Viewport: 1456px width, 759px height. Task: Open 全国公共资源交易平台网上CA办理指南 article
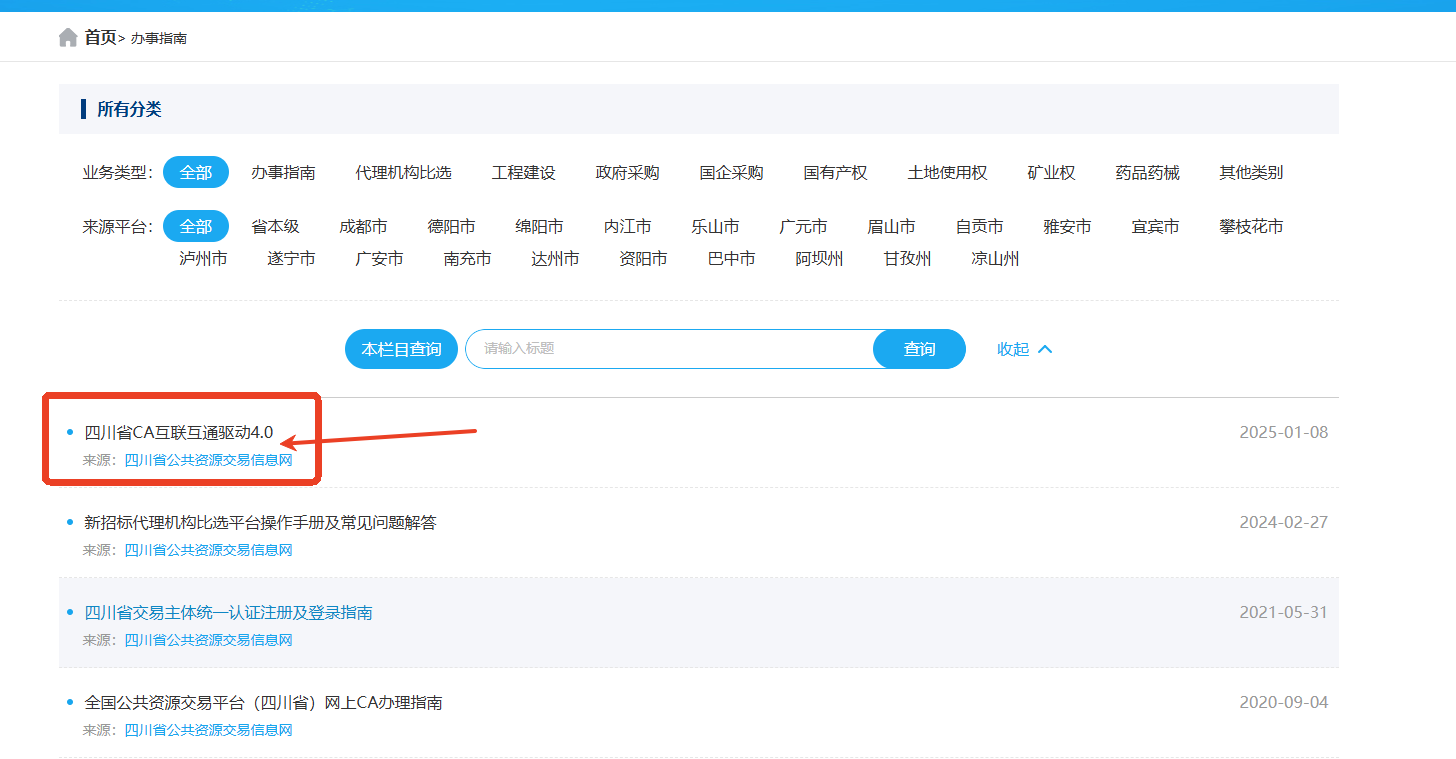[x=263, y=702]
